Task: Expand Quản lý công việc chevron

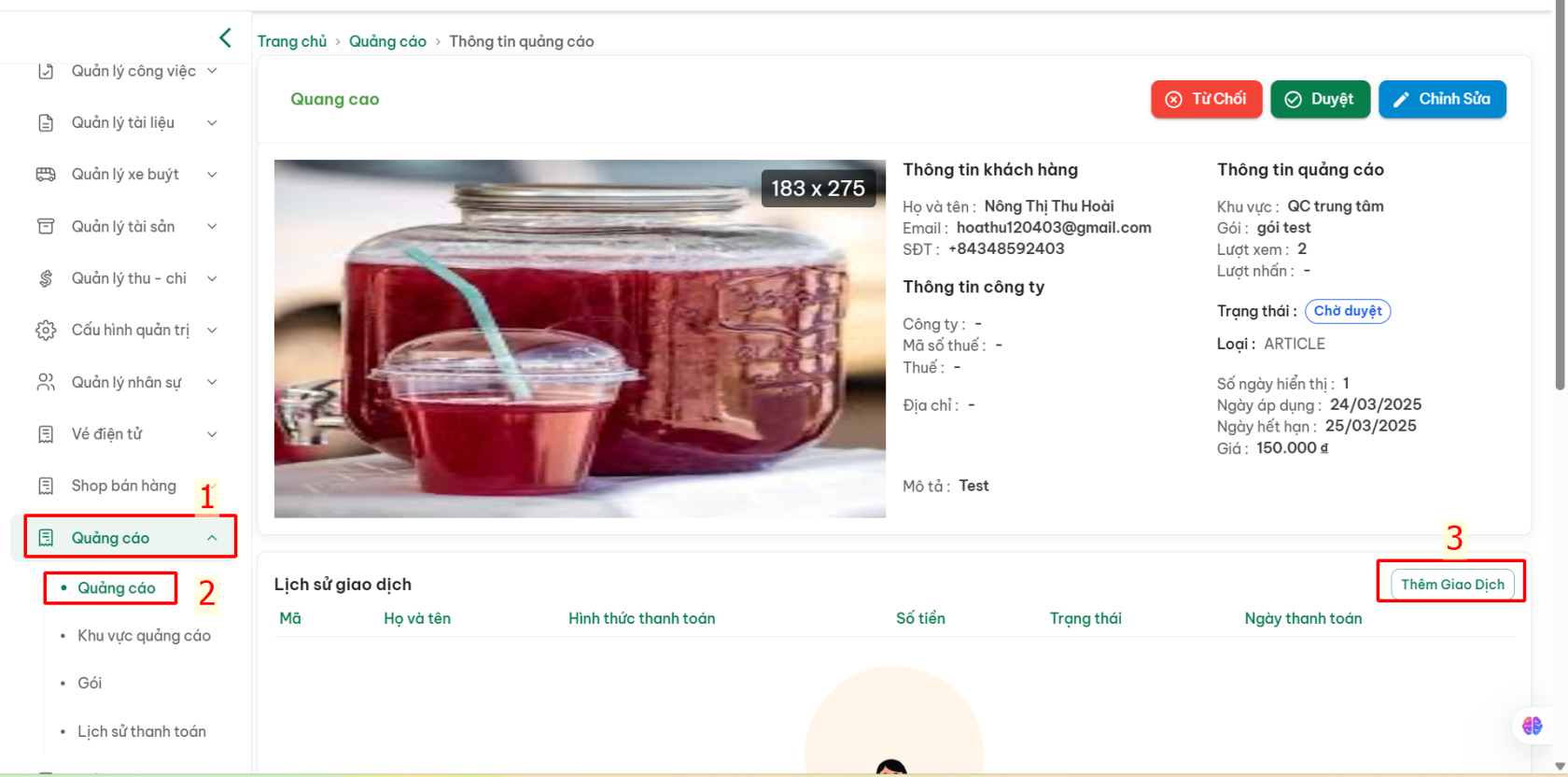Action: [212, 71]
